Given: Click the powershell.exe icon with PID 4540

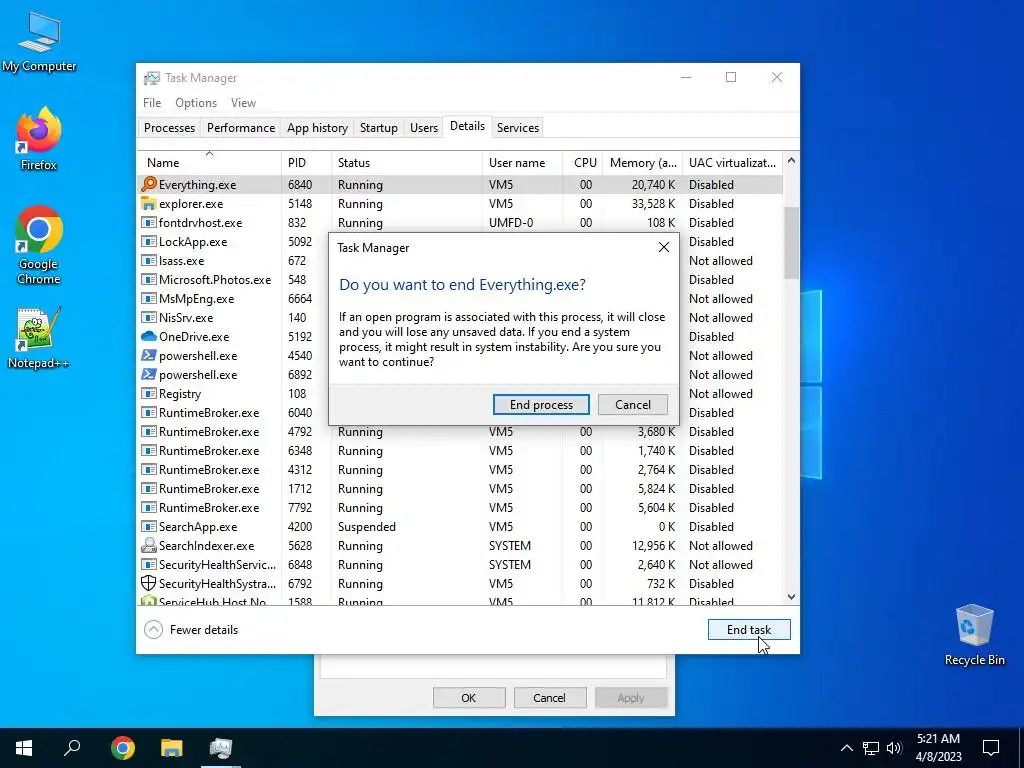Looking at the screenshot, I should pyautogui.click(x=149, y=356).
